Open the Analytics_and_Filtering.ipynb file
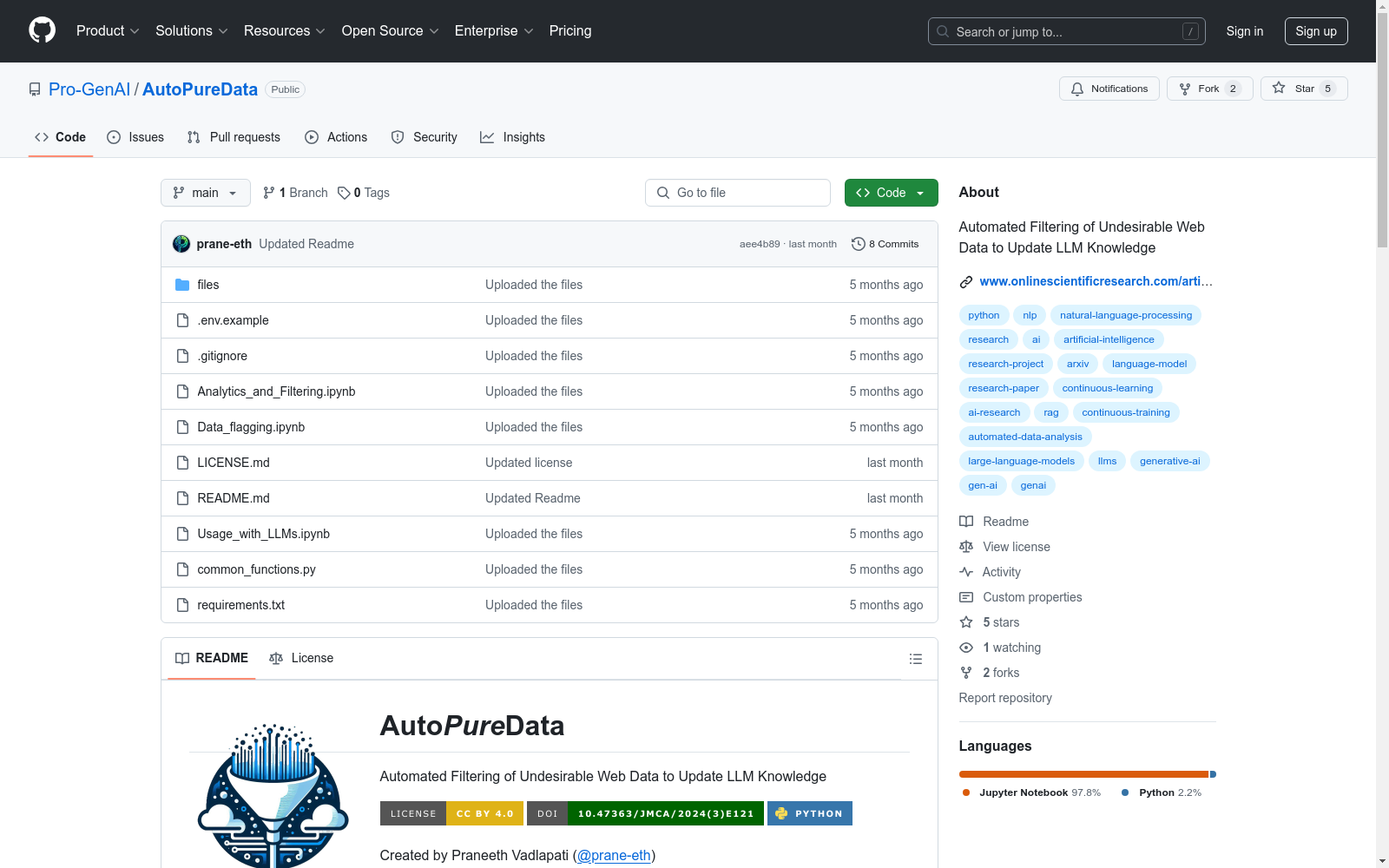The image size is (1389, 868). click(276, 391)
